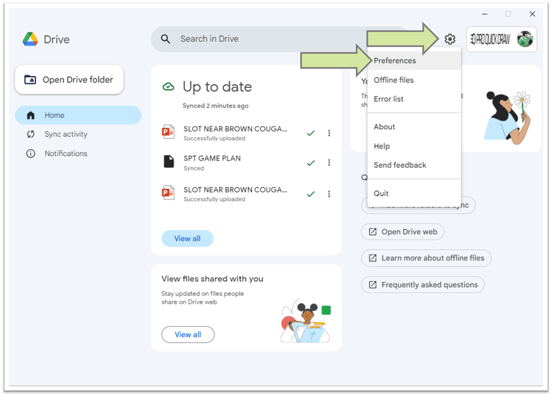Click View files shared with you heading
Viewport: 552px width, 396px height.
(x=212, y=279)
